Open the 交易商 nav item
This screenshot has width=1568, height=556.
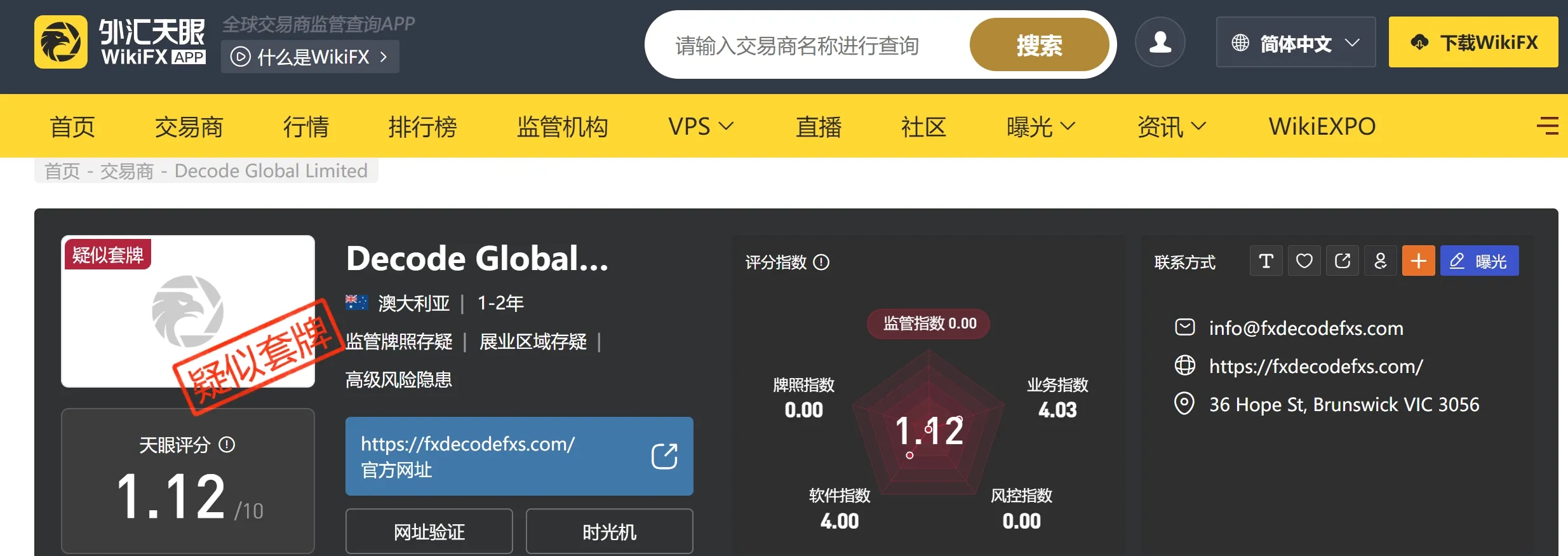pos(189,126)
